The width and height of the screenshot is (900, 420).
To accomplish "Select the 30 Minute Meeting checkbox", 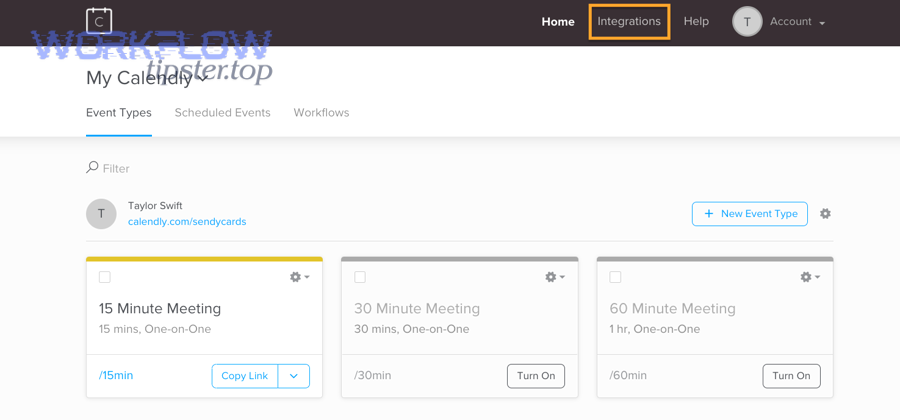I will point(360,277).
